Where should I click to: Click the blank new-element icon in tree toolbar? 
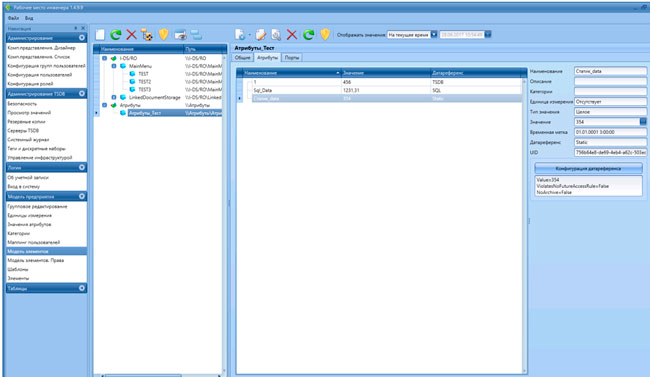[x=100, y=35]
